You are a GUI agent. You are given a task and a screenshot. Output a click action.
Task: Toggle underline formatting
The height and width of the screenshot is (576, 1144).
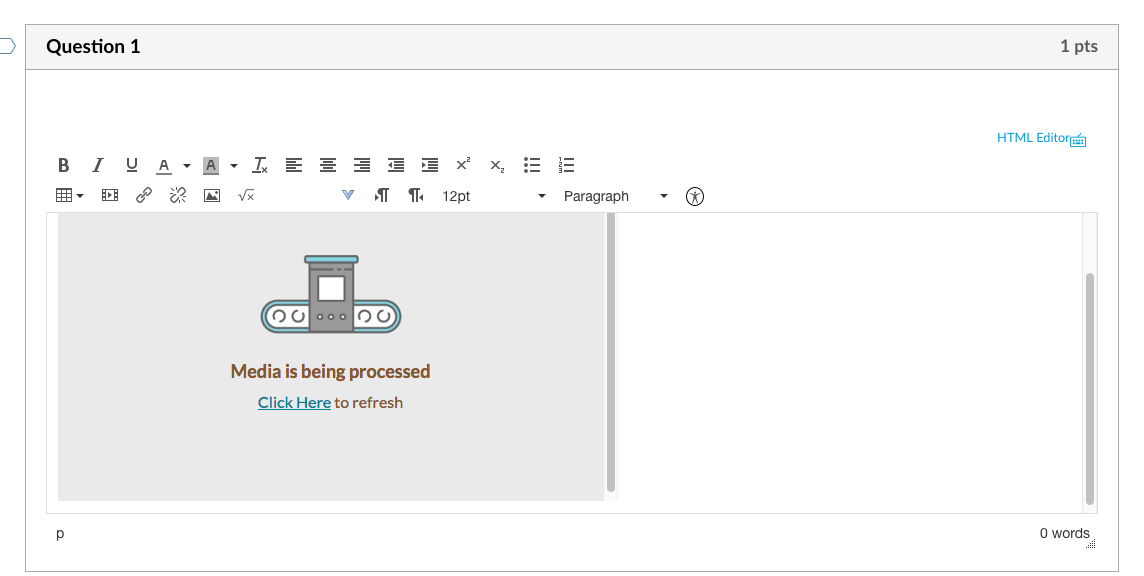[x=131, y=166]
